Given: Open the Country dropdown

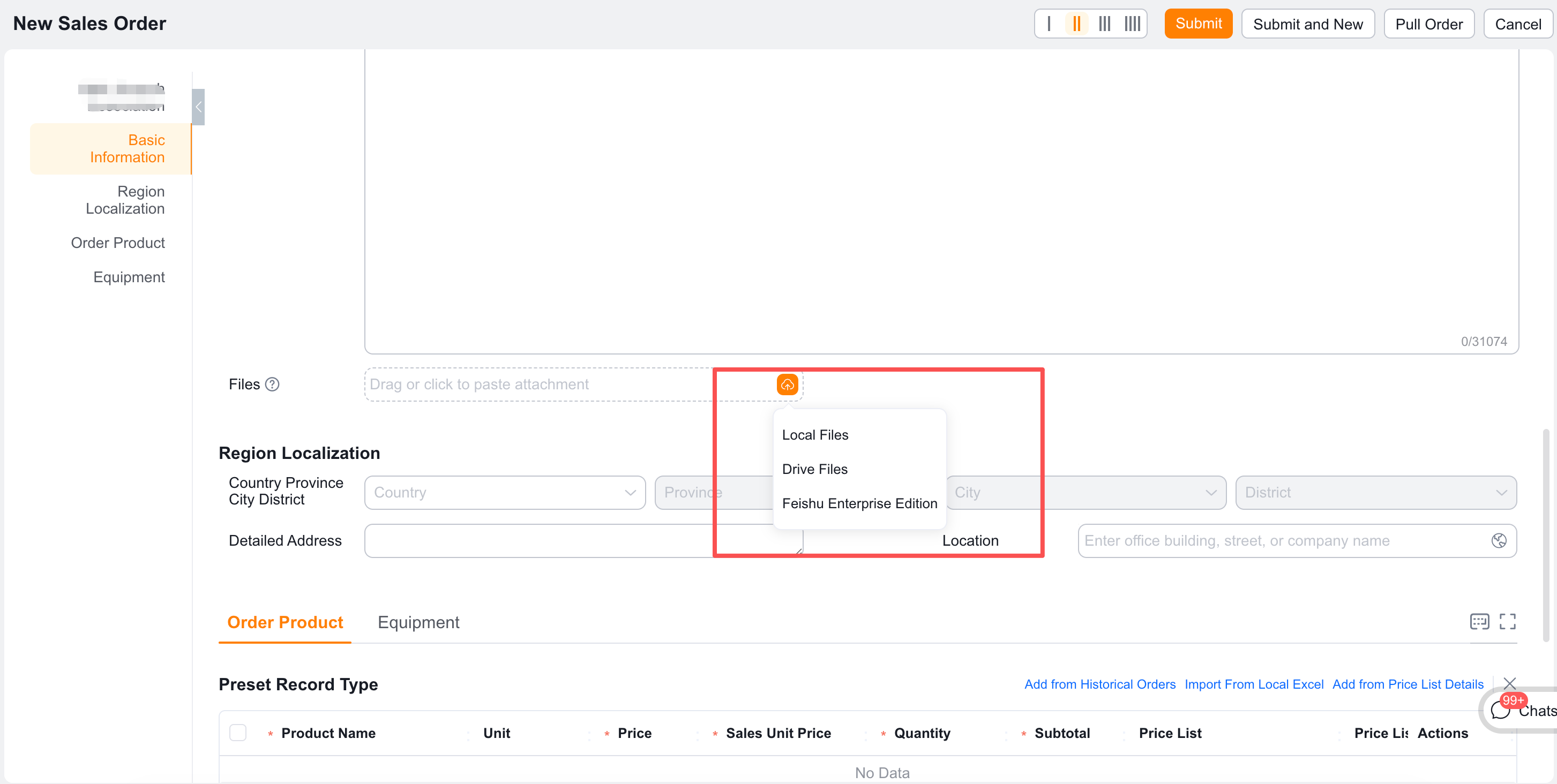Looking at the screenshot, I should coord(505,492).
